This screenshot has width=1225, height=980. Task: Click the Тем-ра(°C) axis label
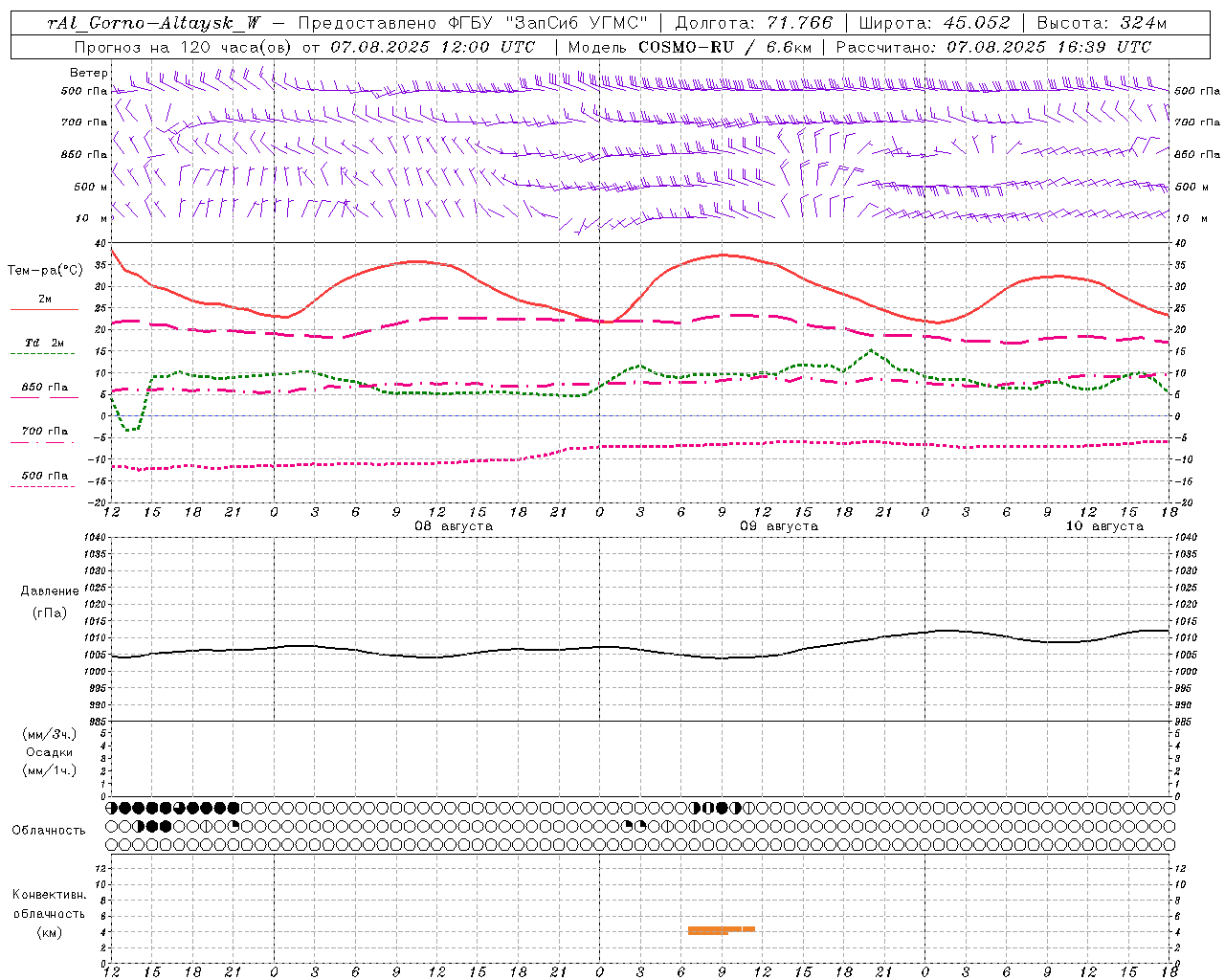45,271
